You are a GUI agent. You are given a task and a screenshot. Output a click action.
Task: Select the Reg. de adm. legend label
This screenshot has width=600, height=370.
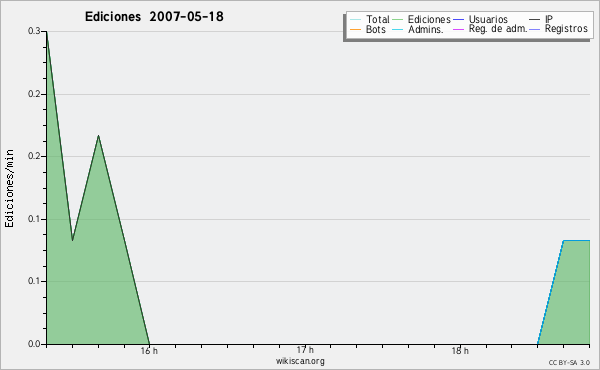[x=498, y=29]
